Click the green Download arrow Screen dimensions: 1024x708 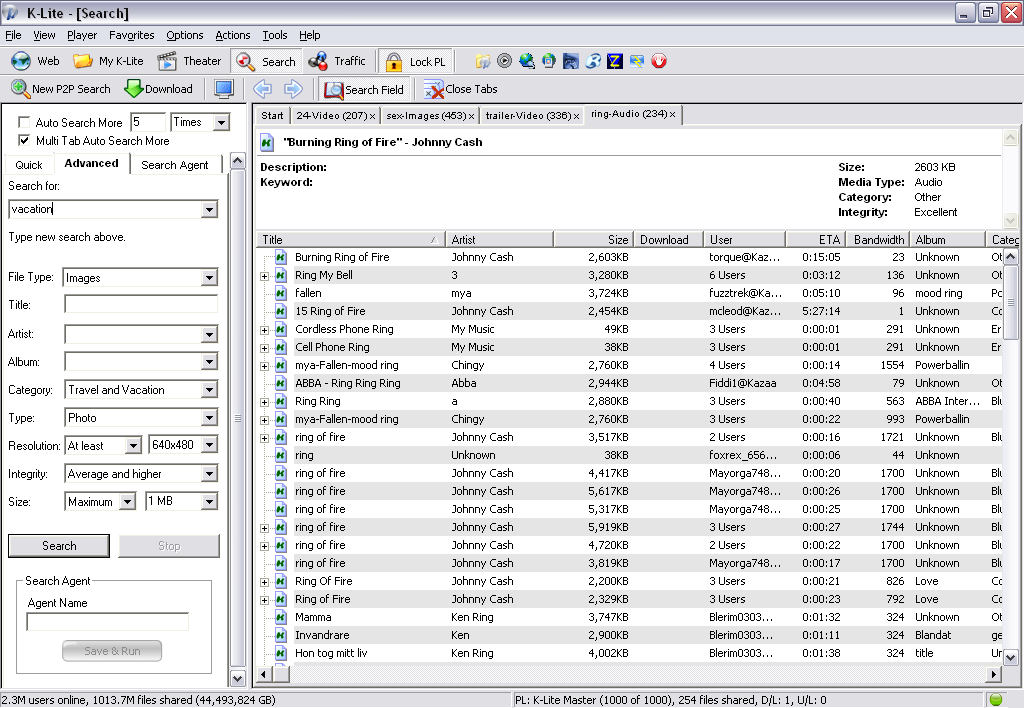(133, 89)
